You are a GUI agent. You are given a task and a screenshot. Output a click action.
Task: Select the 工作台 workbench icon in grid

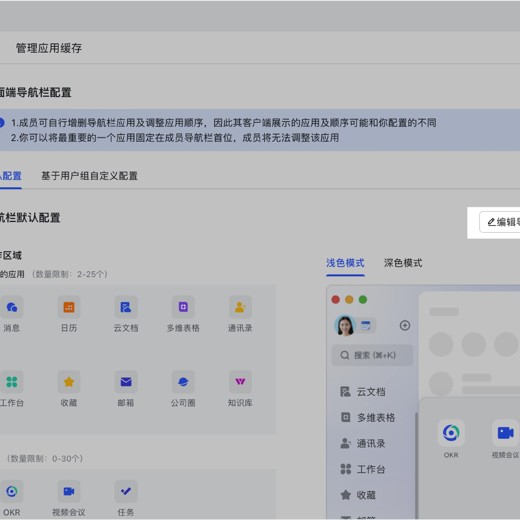pos(12,382)
